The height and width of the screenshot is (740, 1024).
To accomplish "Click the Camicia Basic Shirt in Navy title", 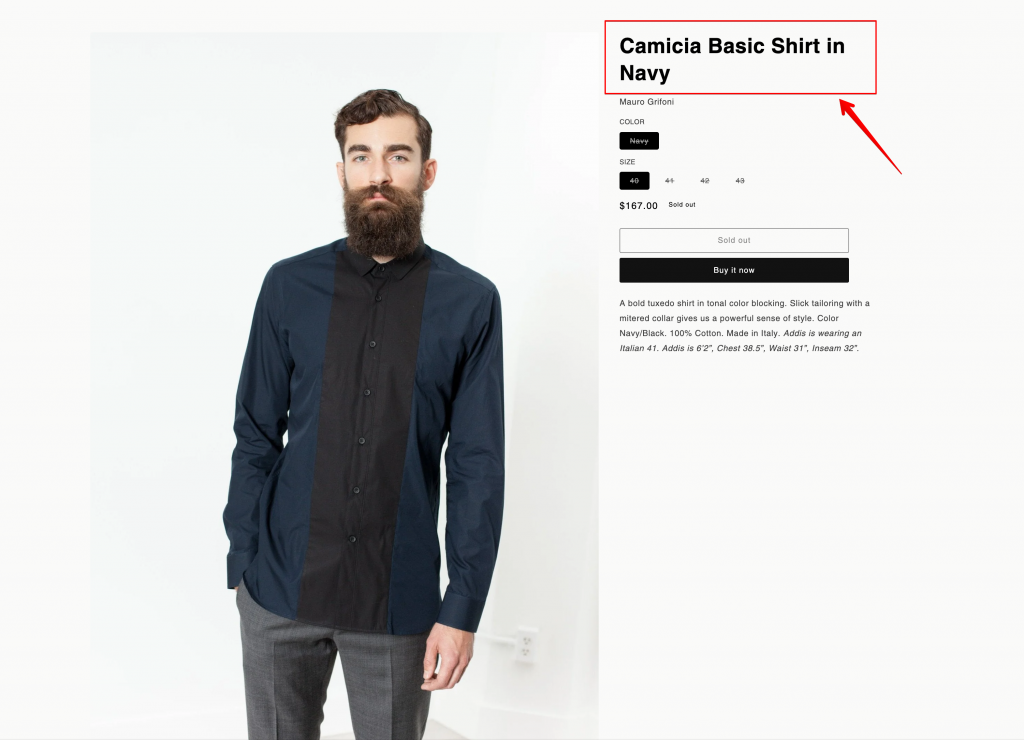I will (732, 59).
